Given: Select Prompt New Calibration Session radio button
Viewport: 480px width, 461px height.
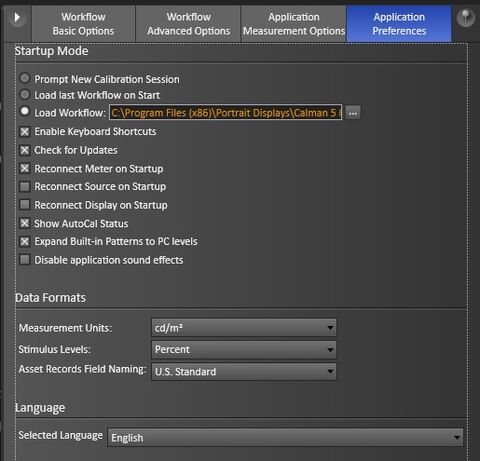Looking at the screenshot, I should pyautogui.click(x=25, y=79).
